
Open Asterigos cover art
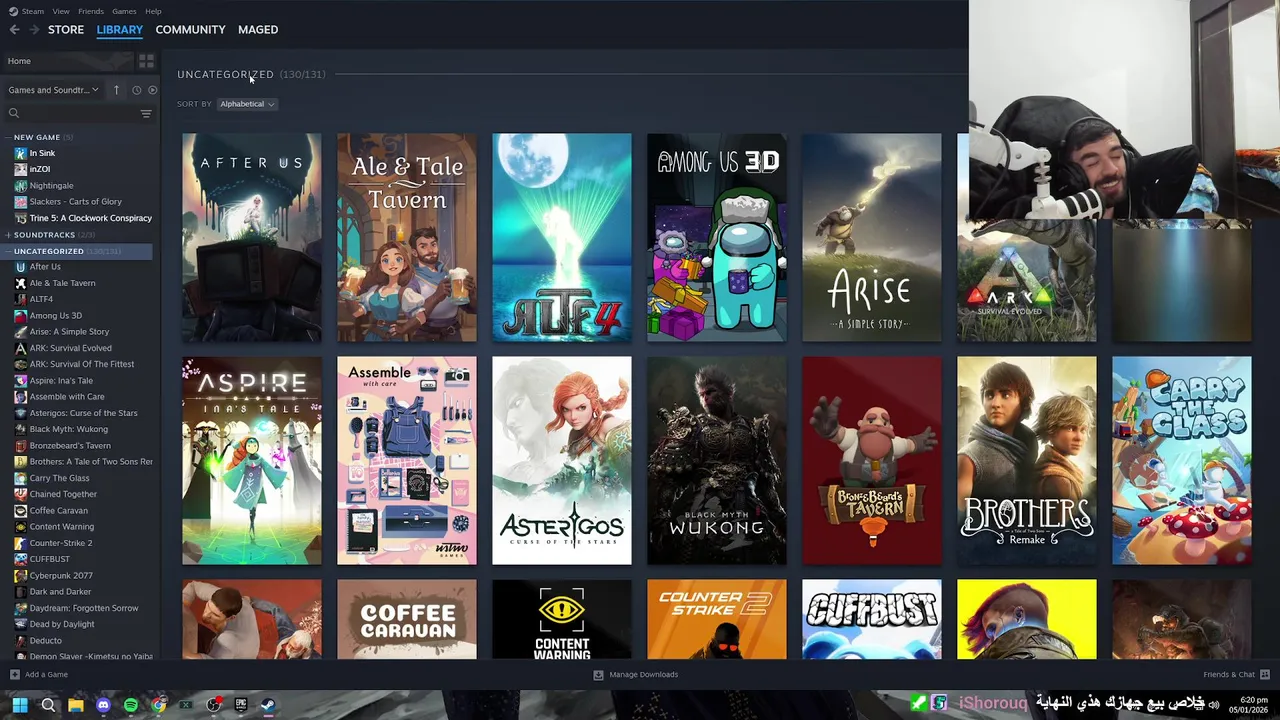[x=562, y=461]
